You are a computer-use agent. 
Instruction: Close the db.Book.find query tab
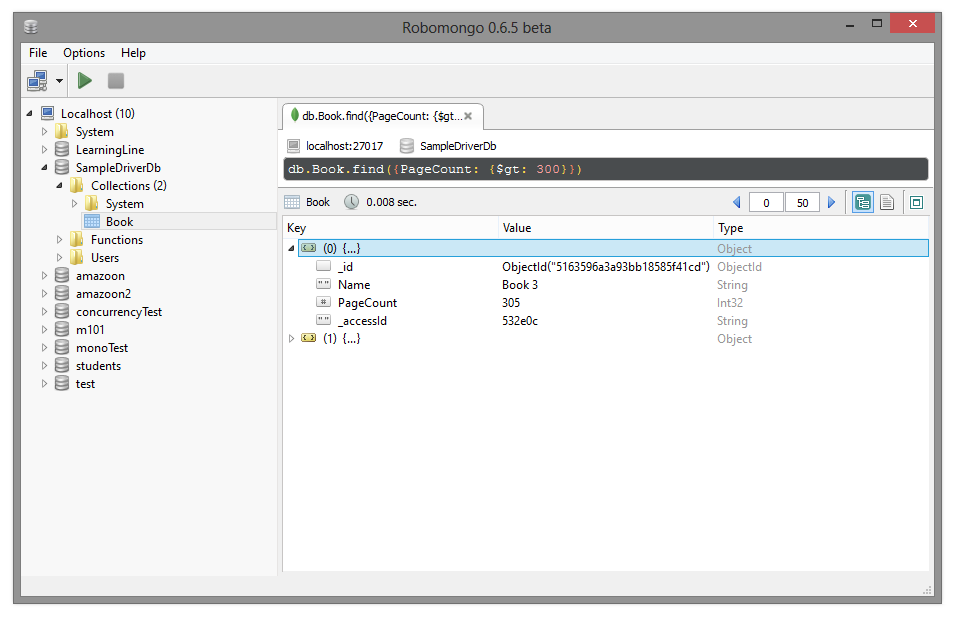point(467,116)
